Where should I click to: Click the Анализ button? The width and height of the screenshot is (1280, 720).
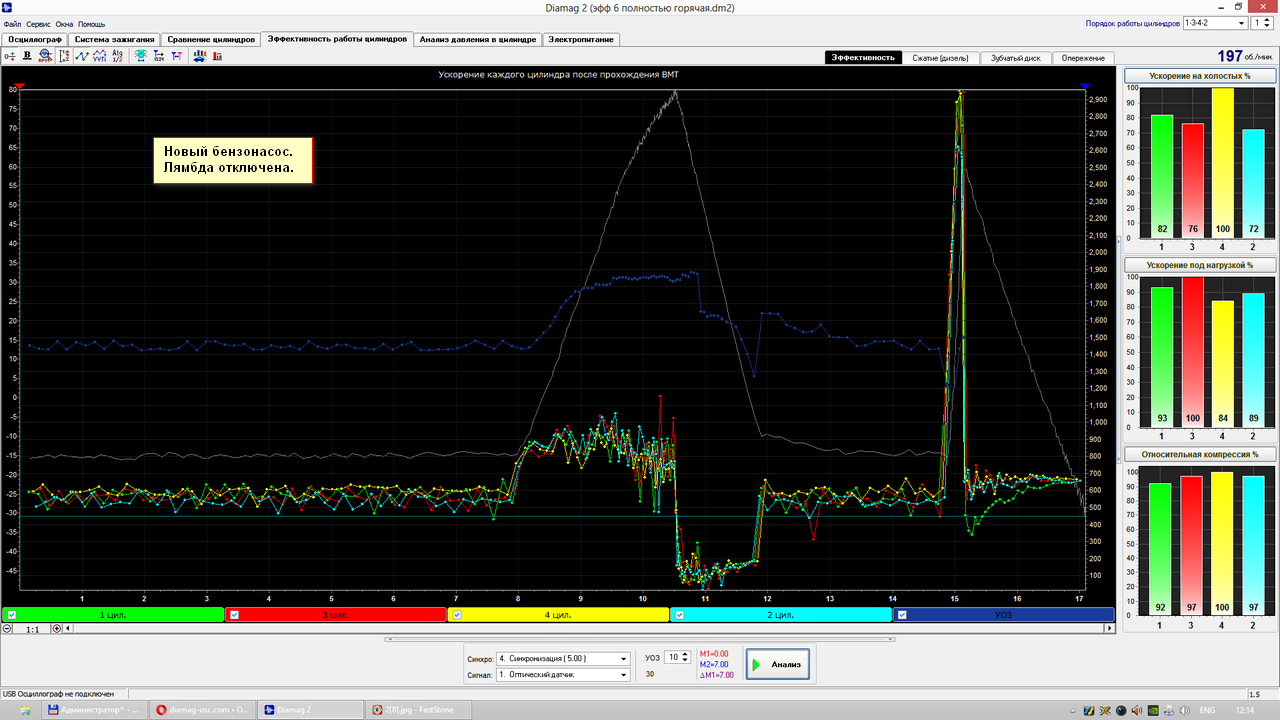(x=777, y=664)
